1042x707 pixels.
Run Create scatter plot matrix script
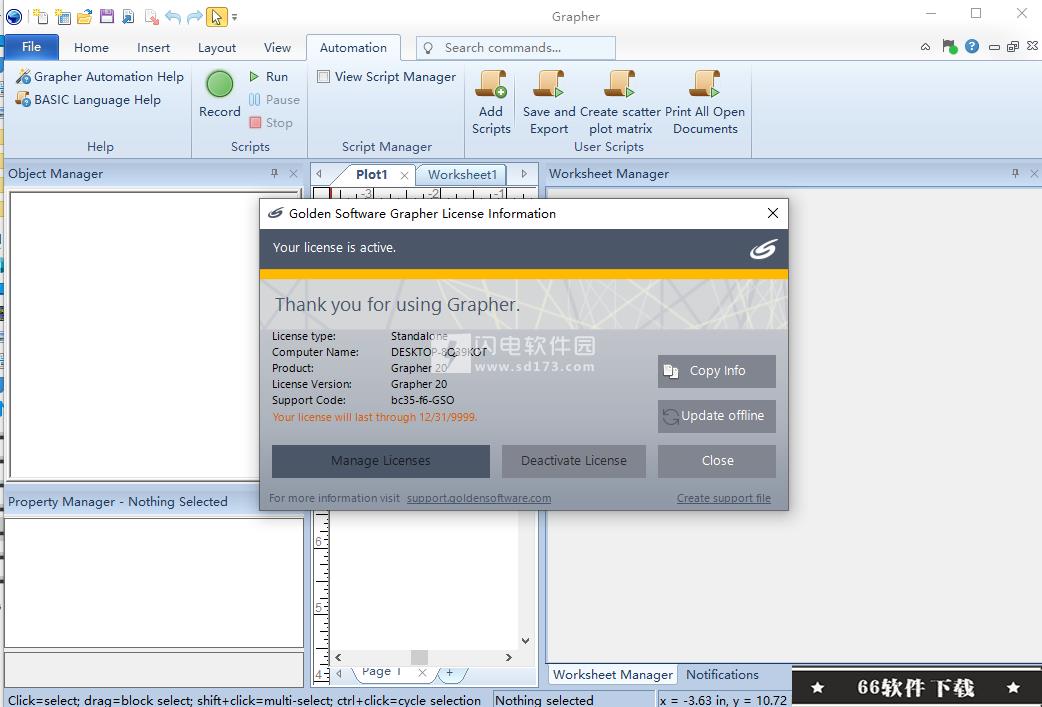(x=620, y=102)
